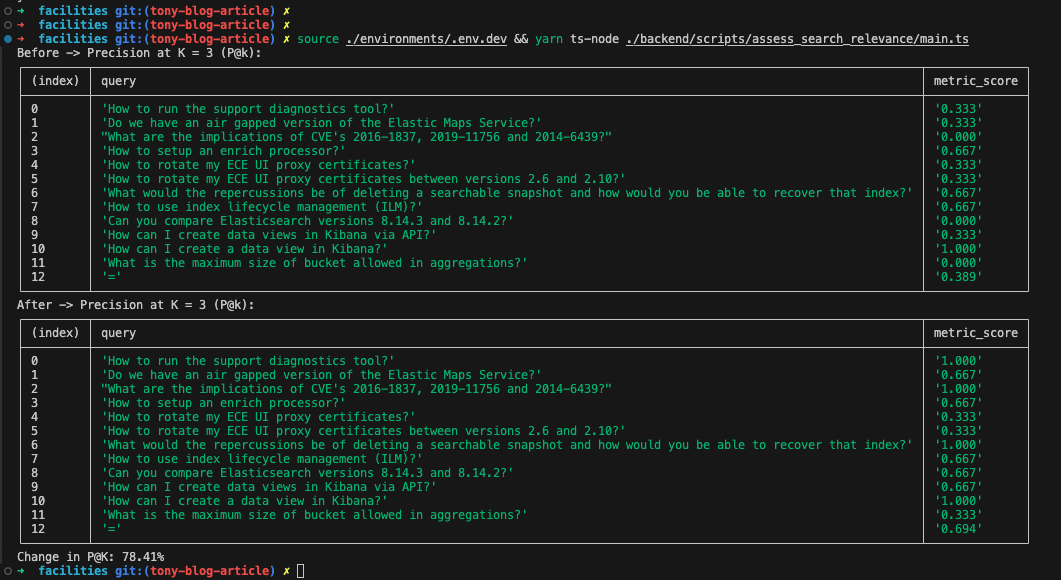This screenshot has width=1061, height=580.
Task: Click the 'After -> Precision at K = 3' heading
Action: pyautogui.click(x=136, y=304)
